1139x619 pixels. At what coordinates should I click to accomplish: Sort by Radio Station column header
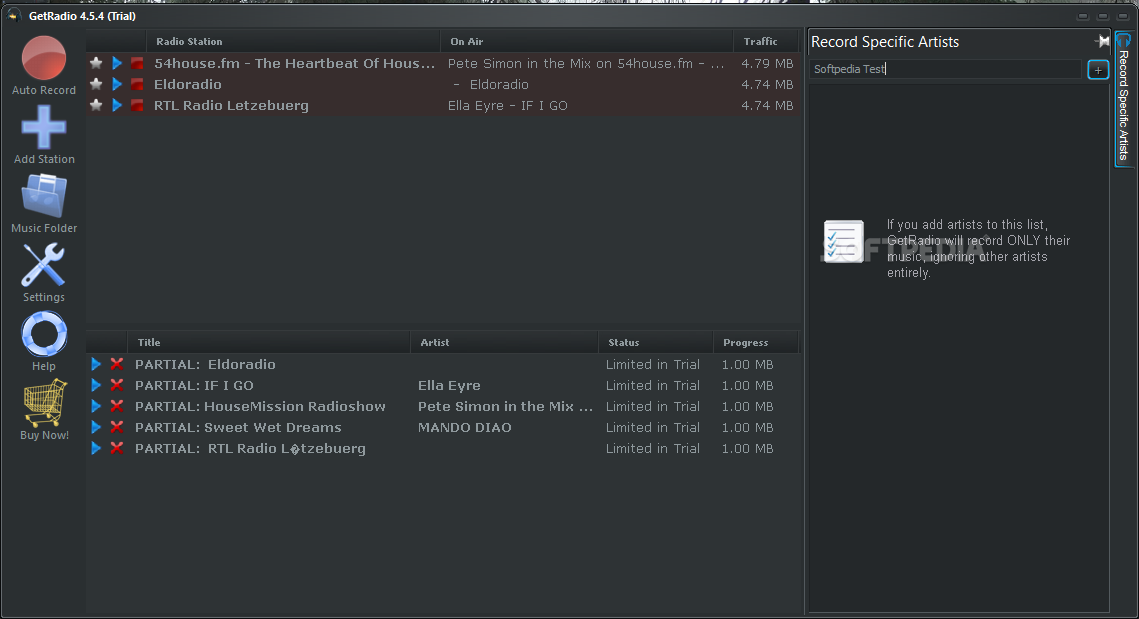[x=293, y=41]
